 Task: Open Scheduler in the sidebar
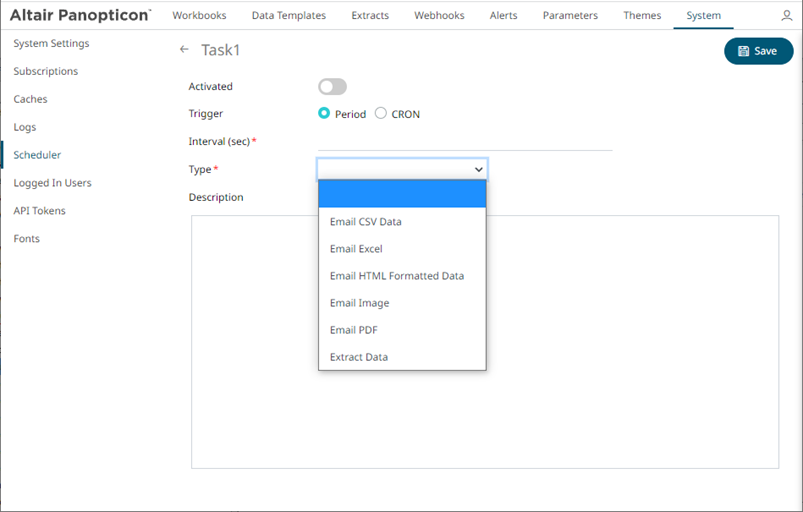(x=37, y=155)
